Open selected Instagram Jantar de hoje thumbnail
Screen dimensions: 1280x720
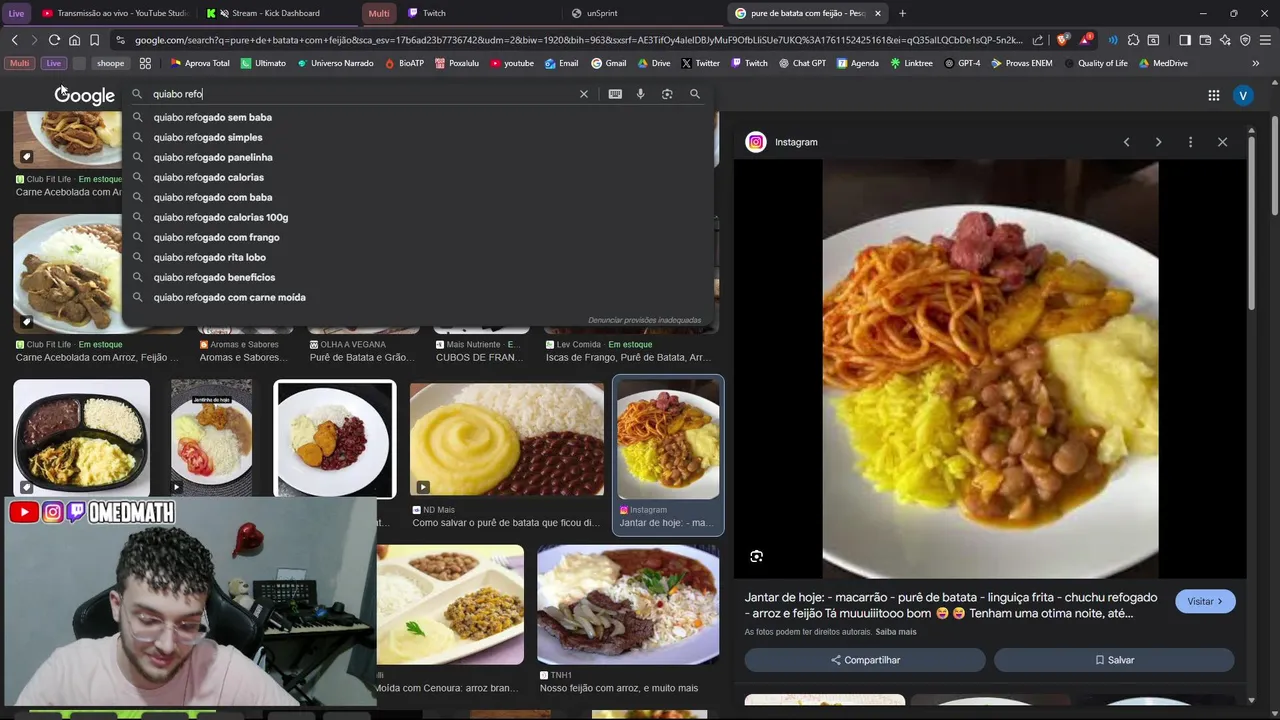coord(668,438)
